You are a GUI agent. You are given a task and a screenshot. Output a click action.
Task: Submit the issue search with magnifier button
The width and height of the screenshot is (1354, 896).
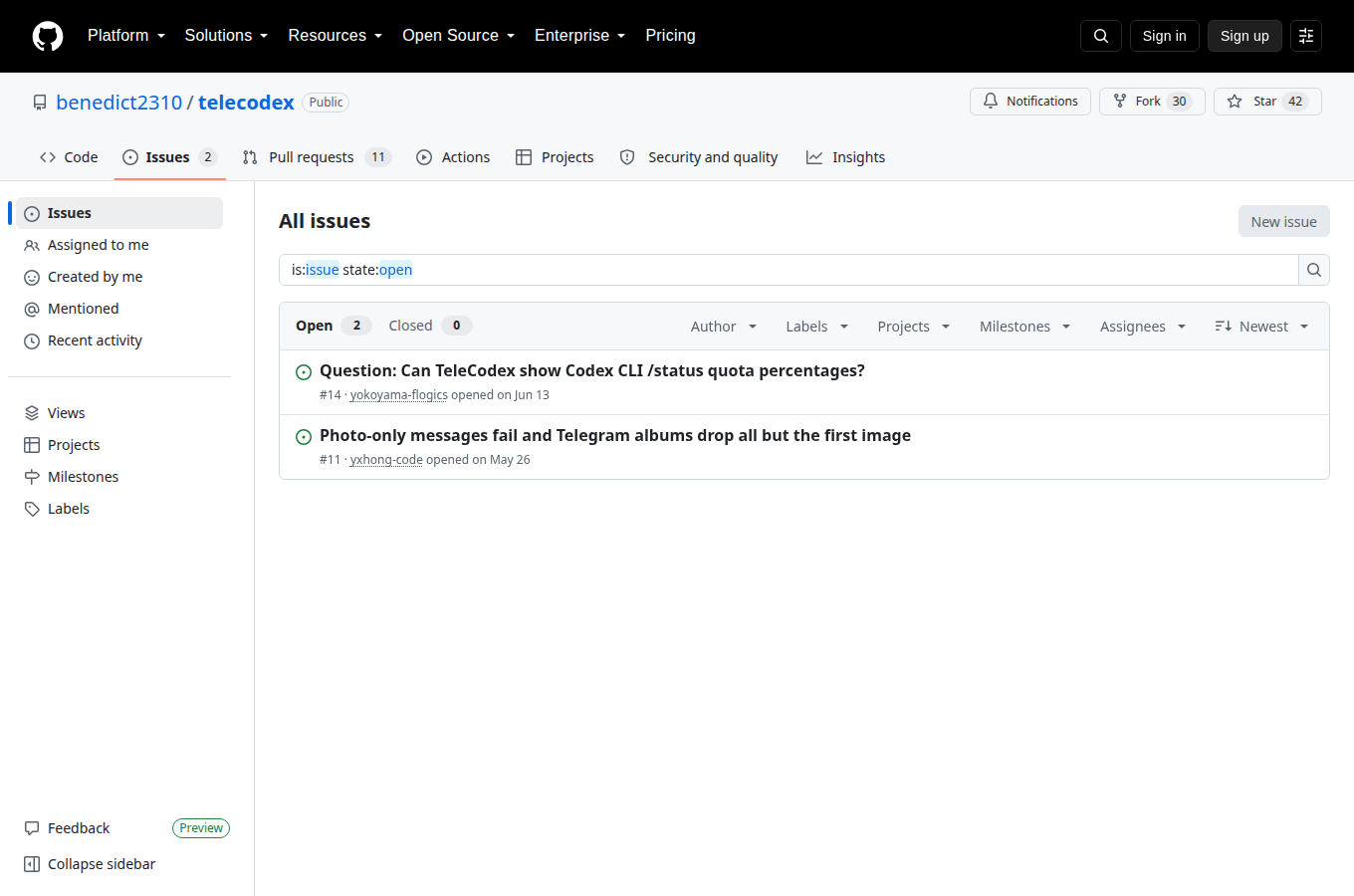[1314, 270]
